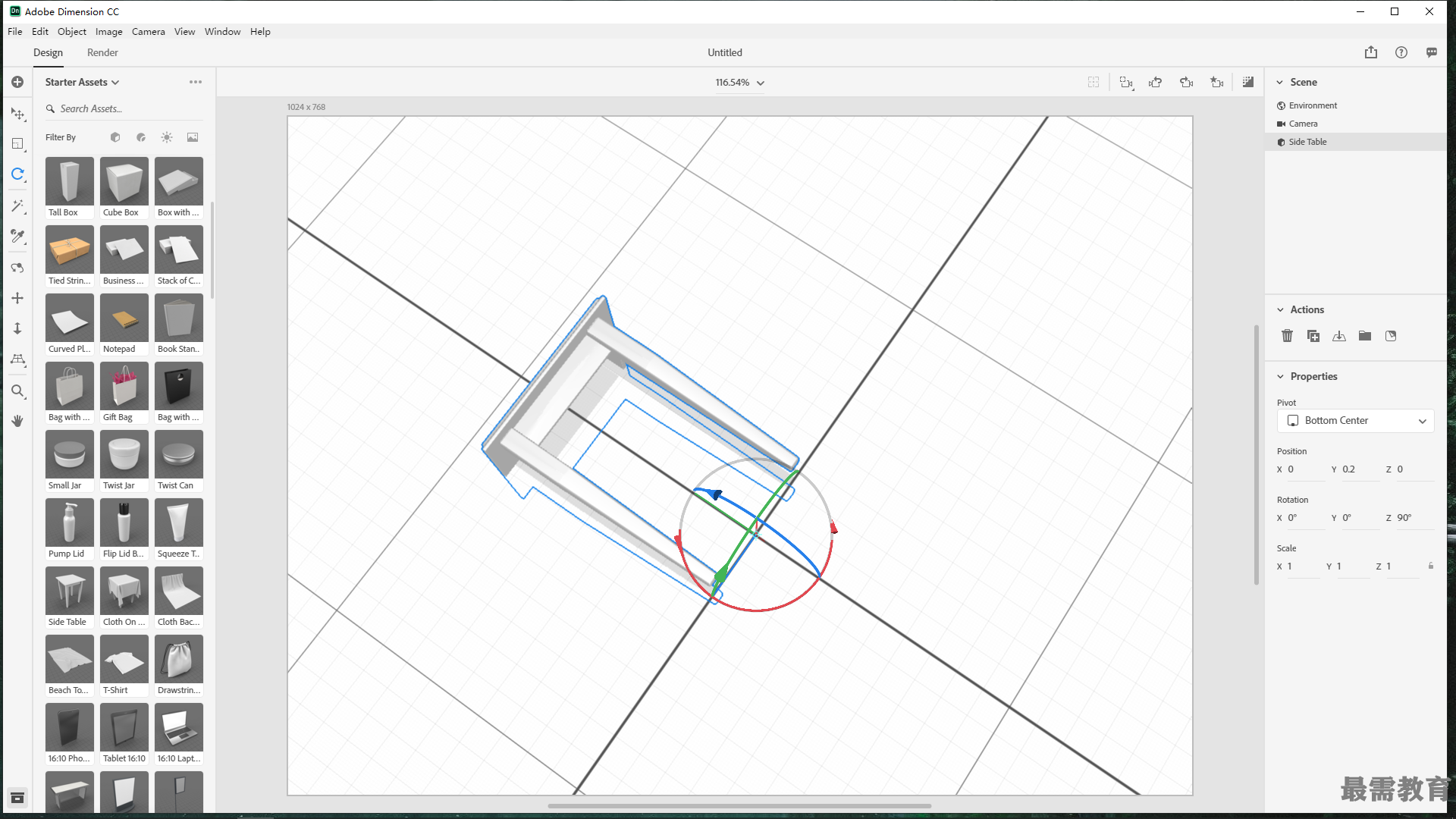Click Move to Ground icon in Actions
The image size is (1456, 819).
[1339, 336]
